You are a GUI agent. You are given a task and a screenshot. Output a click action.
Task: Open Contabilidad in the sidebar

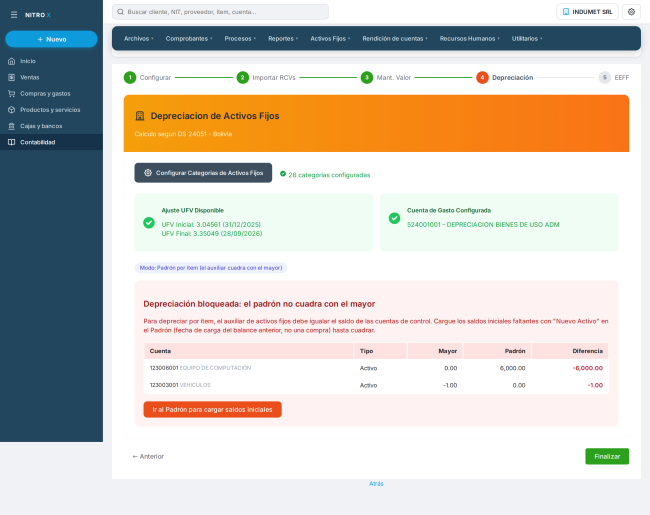click(x=51, y=142)
